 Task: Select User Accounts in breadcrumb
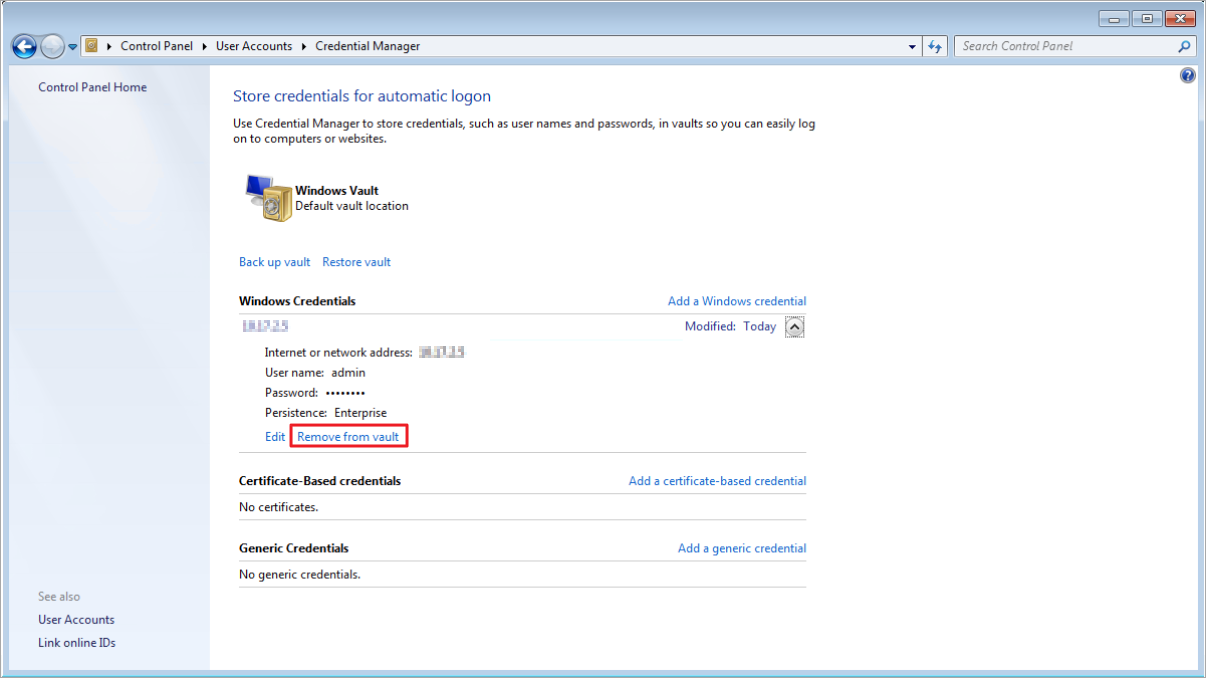(254, 46)
